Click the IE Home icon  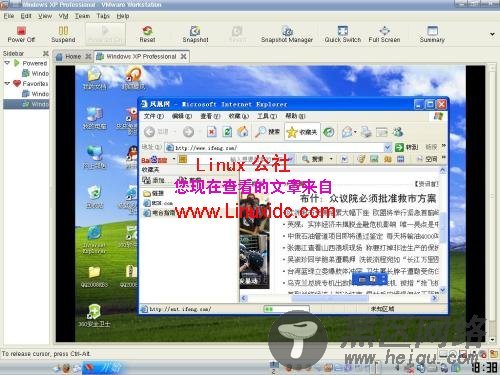coord(243,132)
